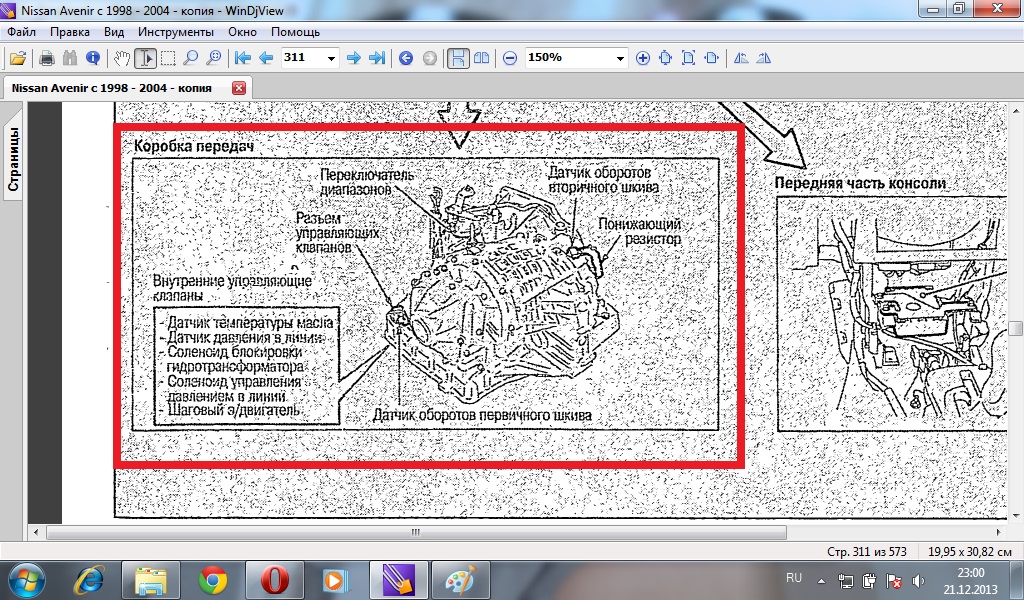Toggle continuous page layout mode
The height and width of the screenshot is (600, 1024).
[457, 58]
